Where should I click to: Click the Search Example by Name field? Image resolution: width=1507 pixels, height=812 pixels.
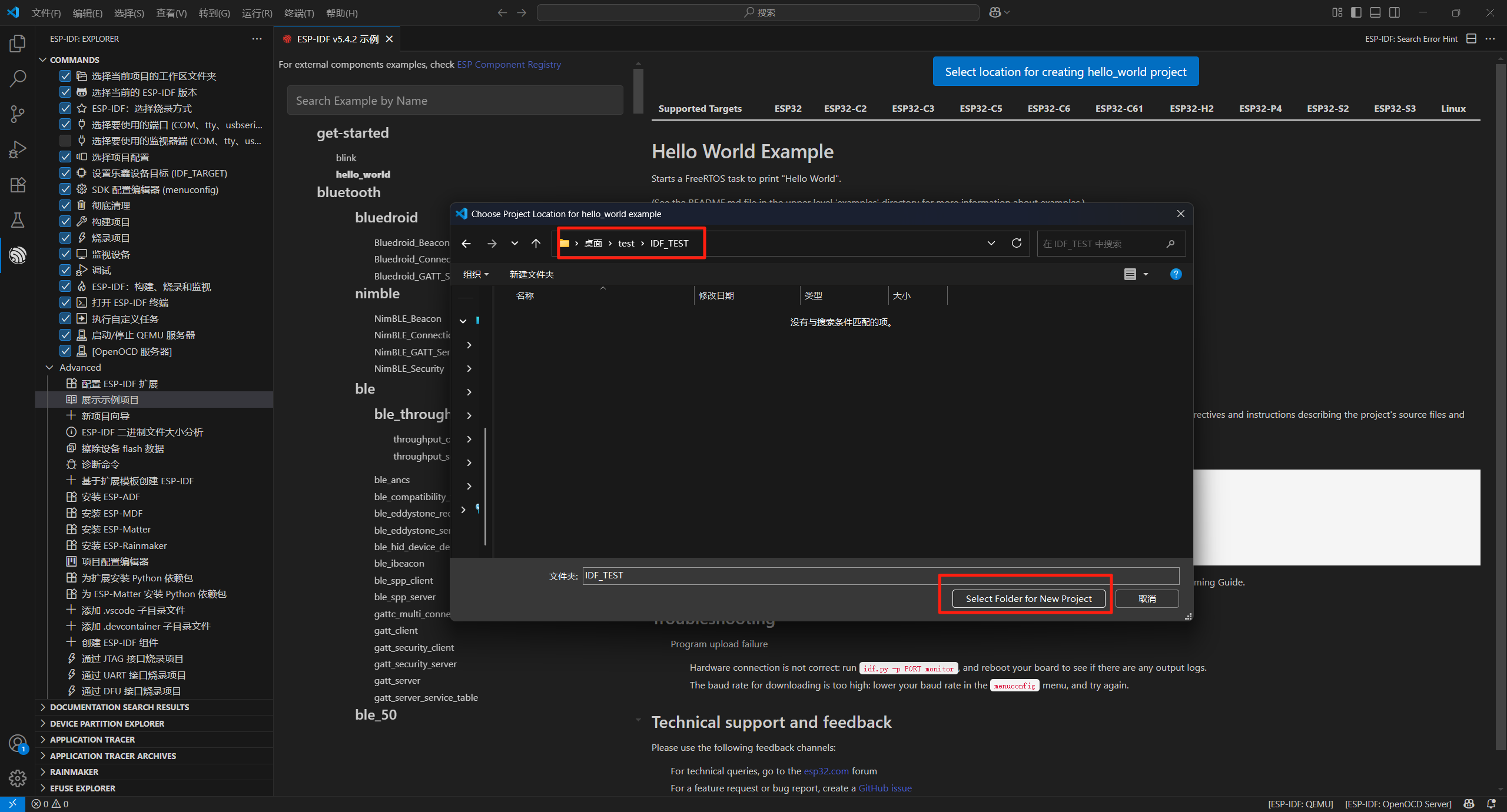coord(454,101)
